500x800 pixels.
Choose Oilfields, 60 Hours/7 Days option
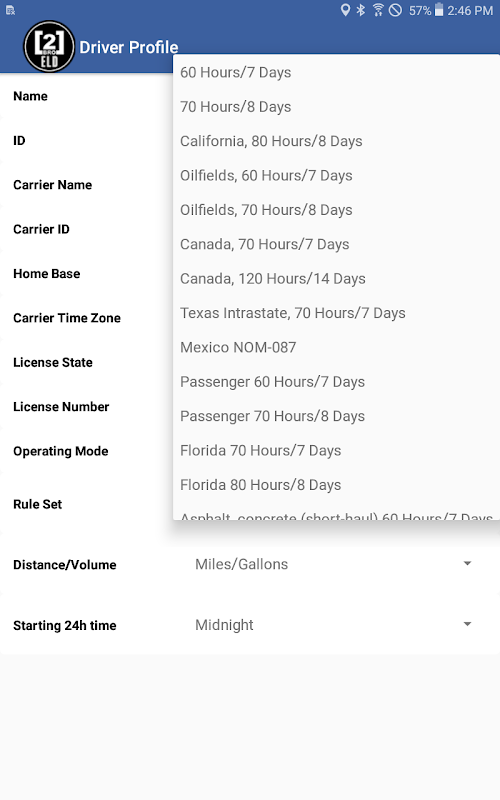point(336,176)
